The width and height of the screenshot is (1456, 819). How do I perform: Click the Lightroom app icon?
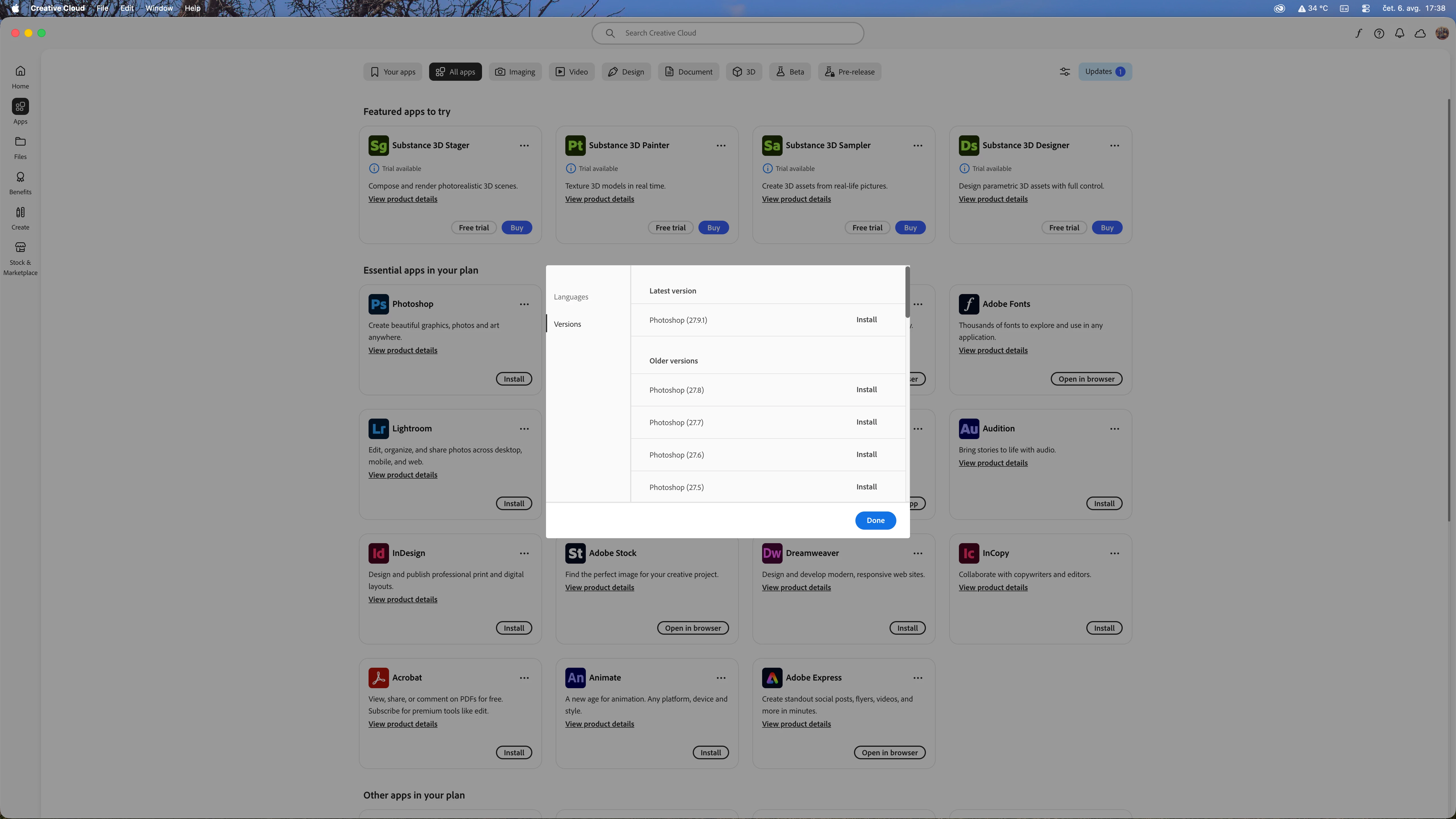pyautogui.click(x=379, y=429)
